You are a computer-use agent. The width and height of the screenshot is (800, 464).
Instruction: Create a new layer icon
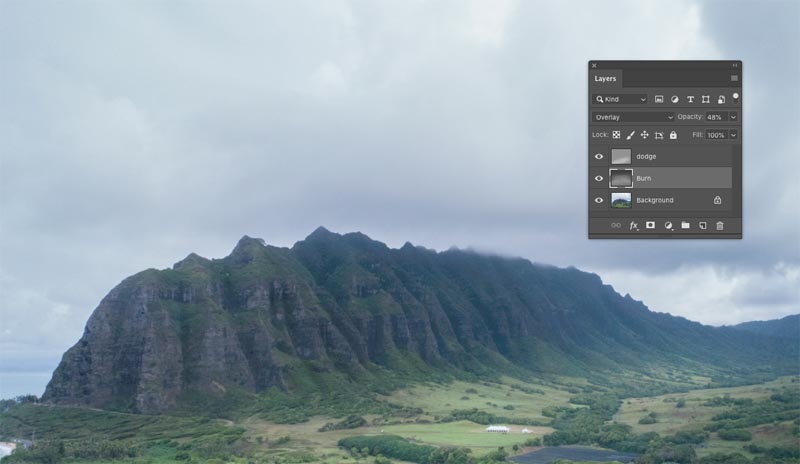click(x=703, y=225)
